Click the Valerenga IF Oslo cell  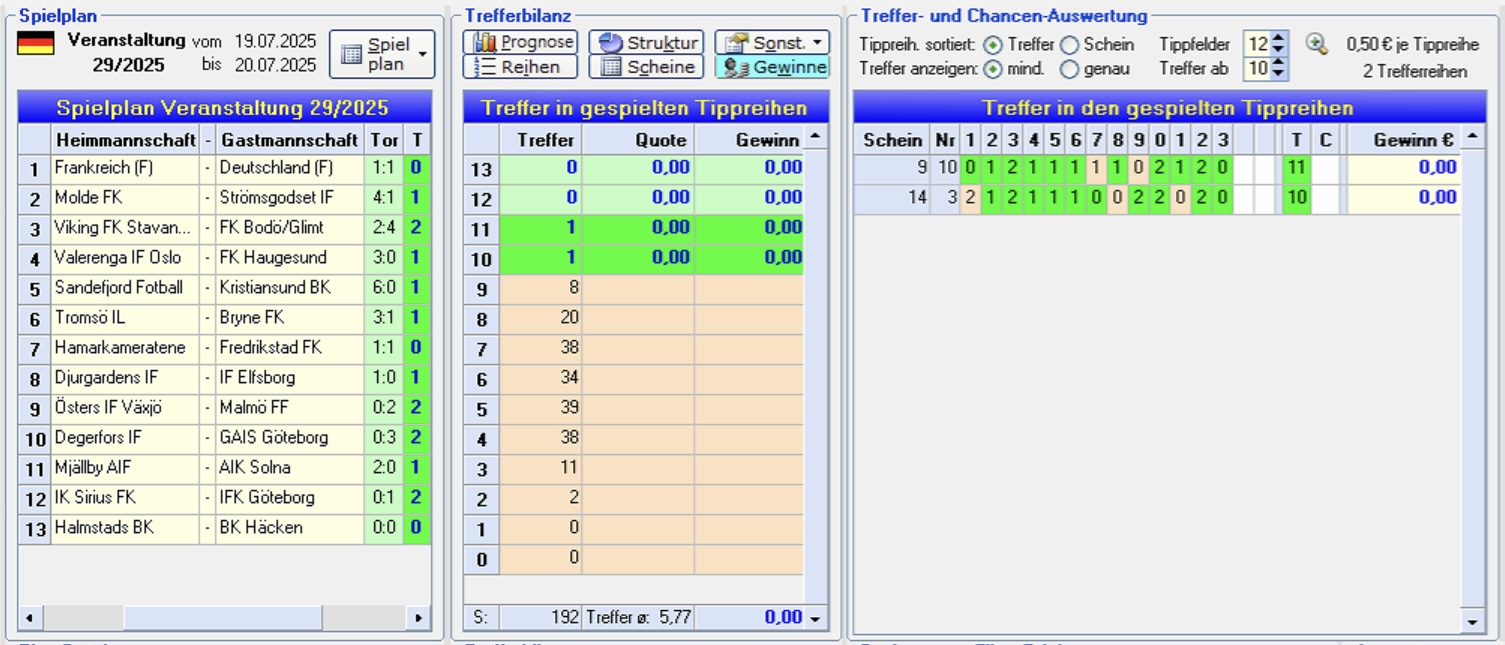click(125, 258)
